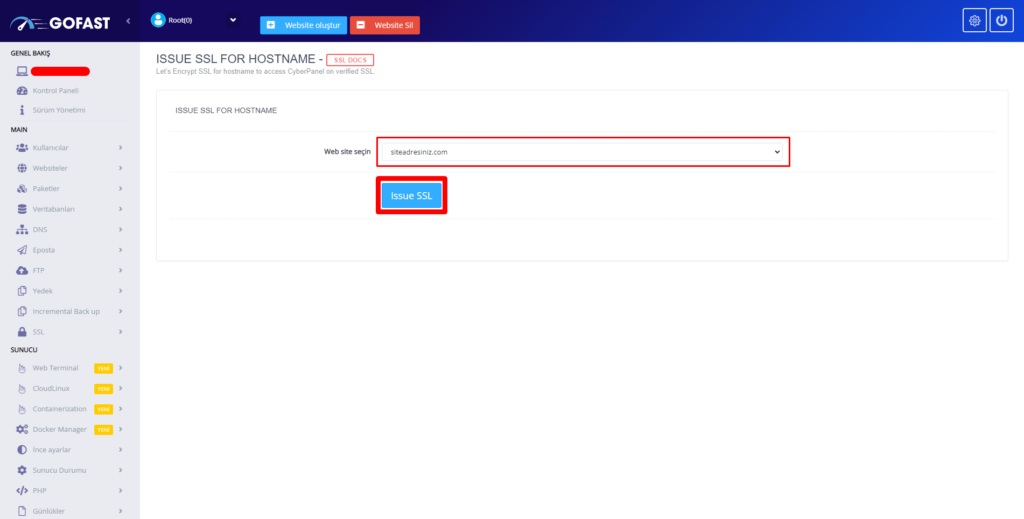
Task: Open the Web site seçin dropdown
Action: [583, 152]
